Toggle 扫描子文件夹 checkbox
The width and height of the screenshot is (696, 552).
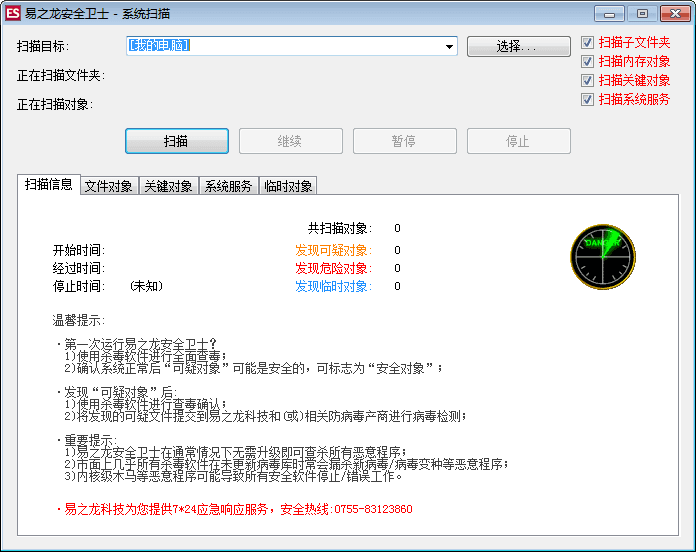click(587, 43)
